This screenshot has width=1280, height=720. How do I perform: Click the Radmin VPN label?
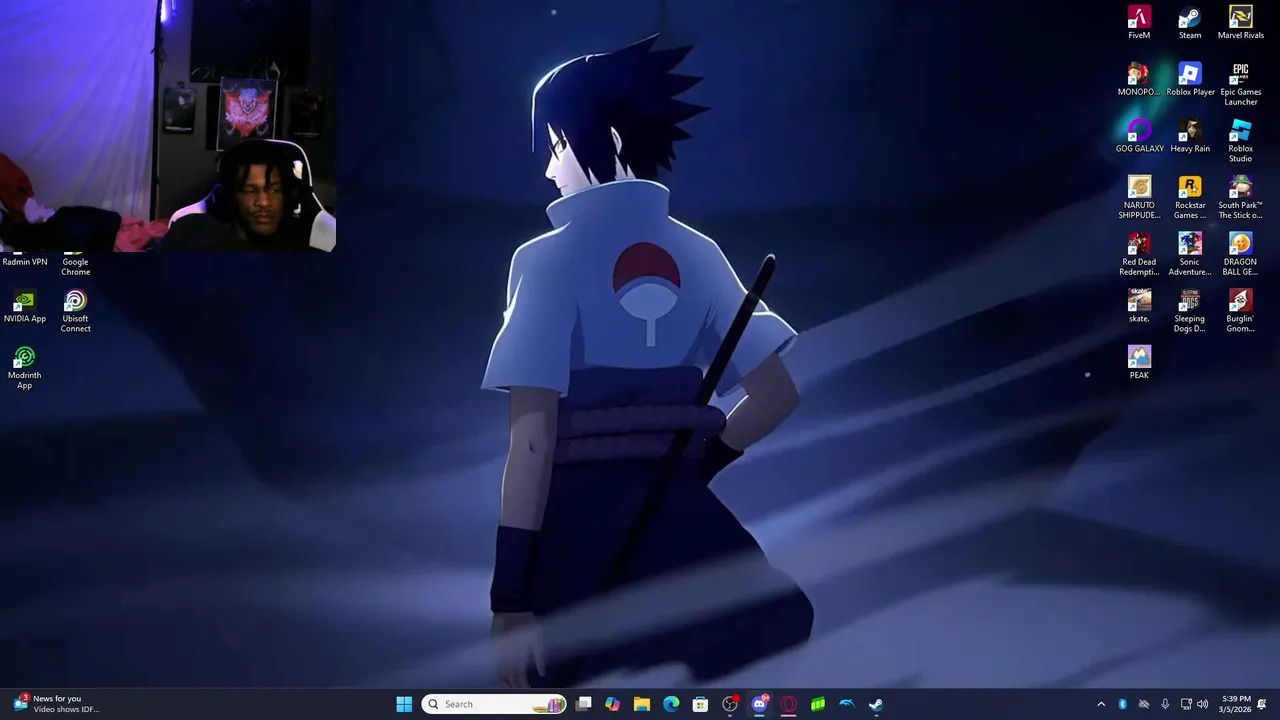(x=25, y=262)
